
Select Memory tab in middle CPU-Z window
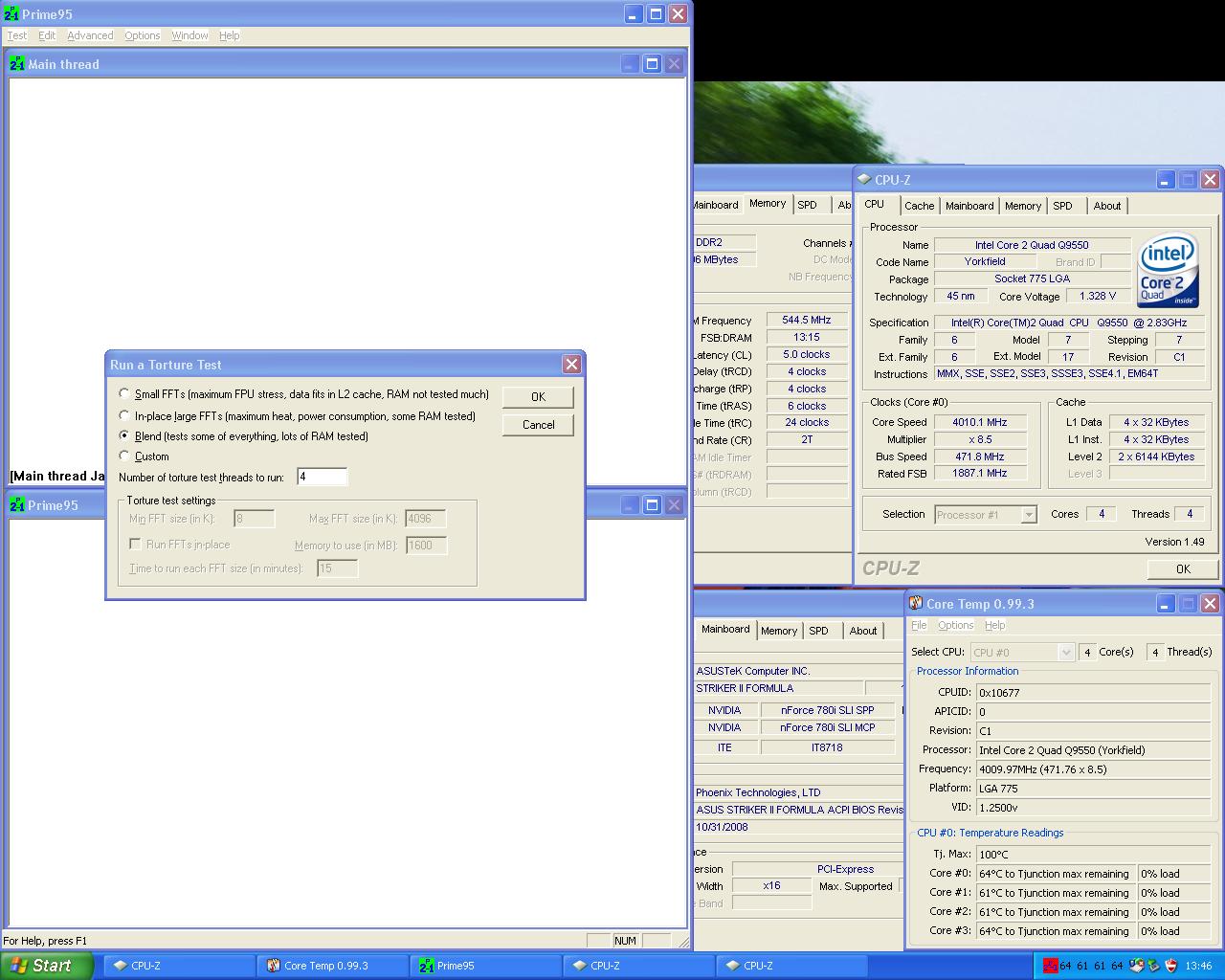768,203
